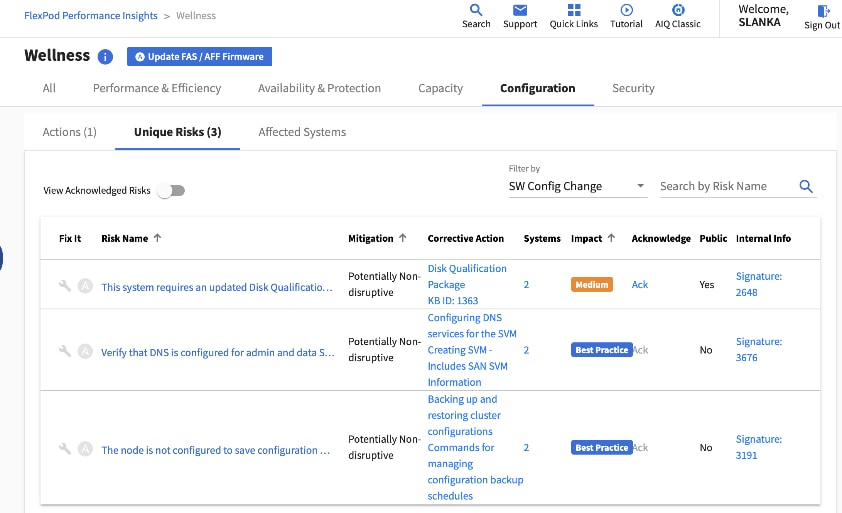Click Update FAS / AFF Firmware button

(x=199, y=56)
